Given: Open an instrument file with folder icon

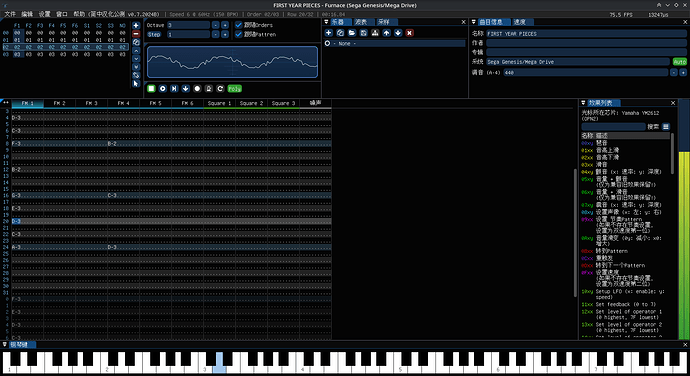Looking at the screenshot, I should point(352,33).
